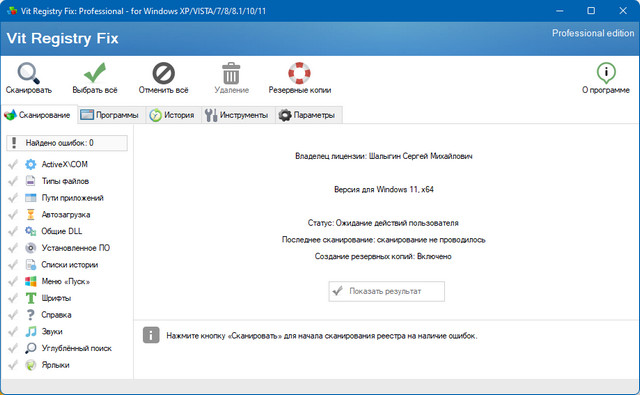
Task: Click the Меню «Пуск» Windows flag icon
Action: tap(31, 281)
